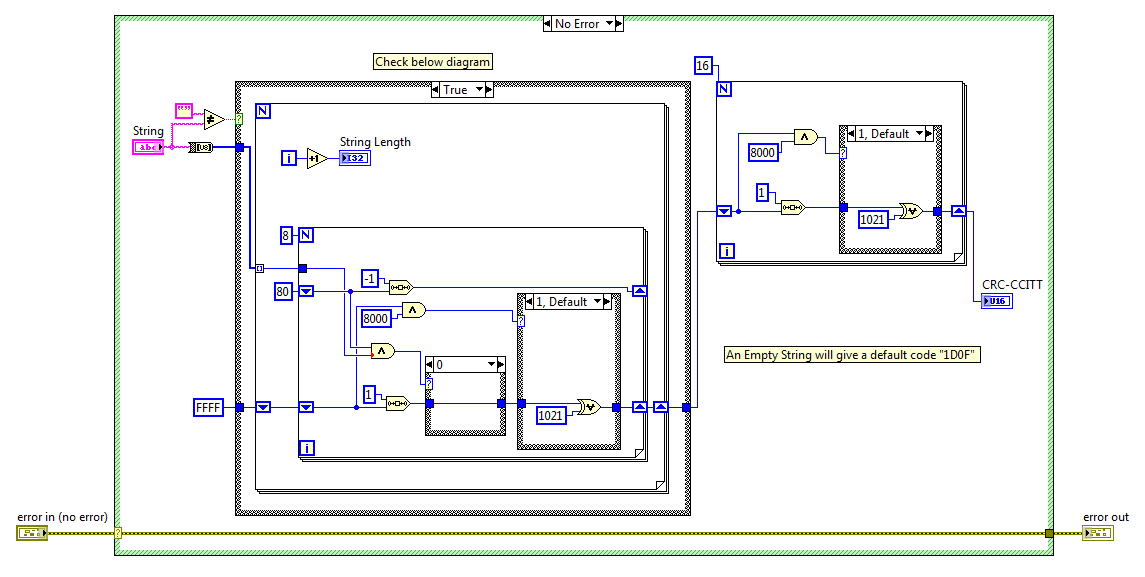Click the FFFF hex constant
Screen dimensions: 1145x577
(208, 408)
